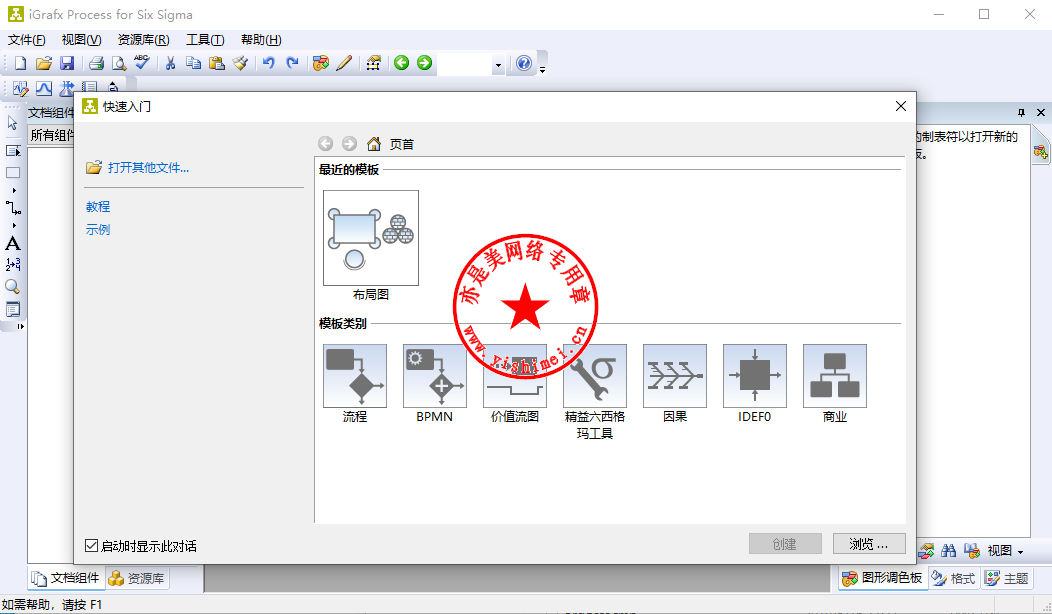Screen dimensions: 1052x614
Task: Toggle the show-dialog-at-startup checkbox
Action: point(92,546)
